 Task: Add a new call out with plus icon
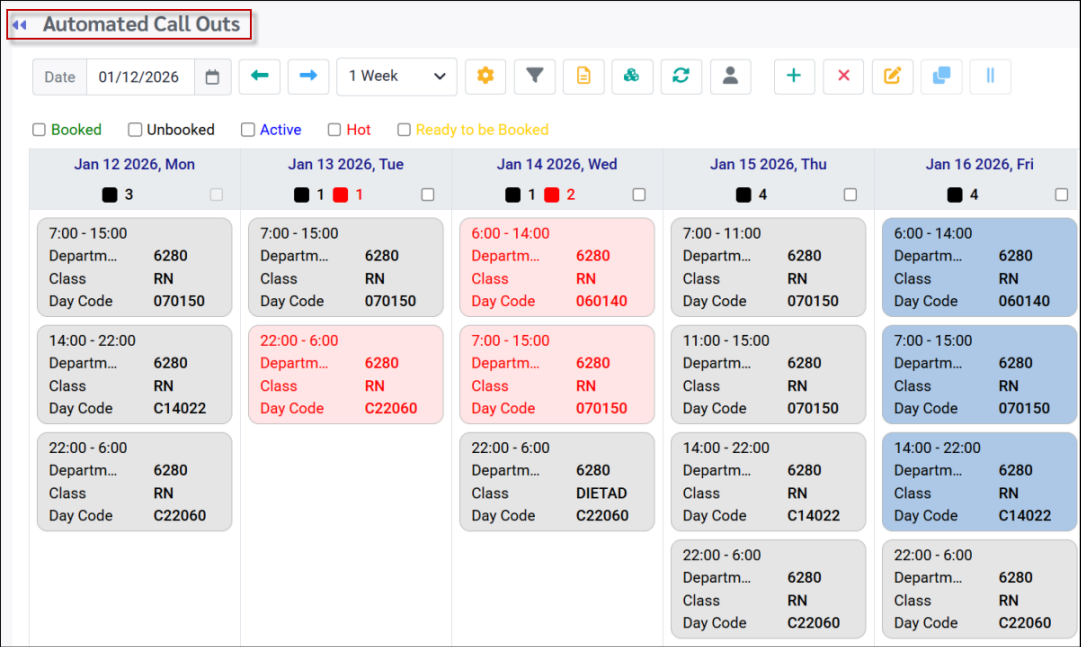[794, 77]
